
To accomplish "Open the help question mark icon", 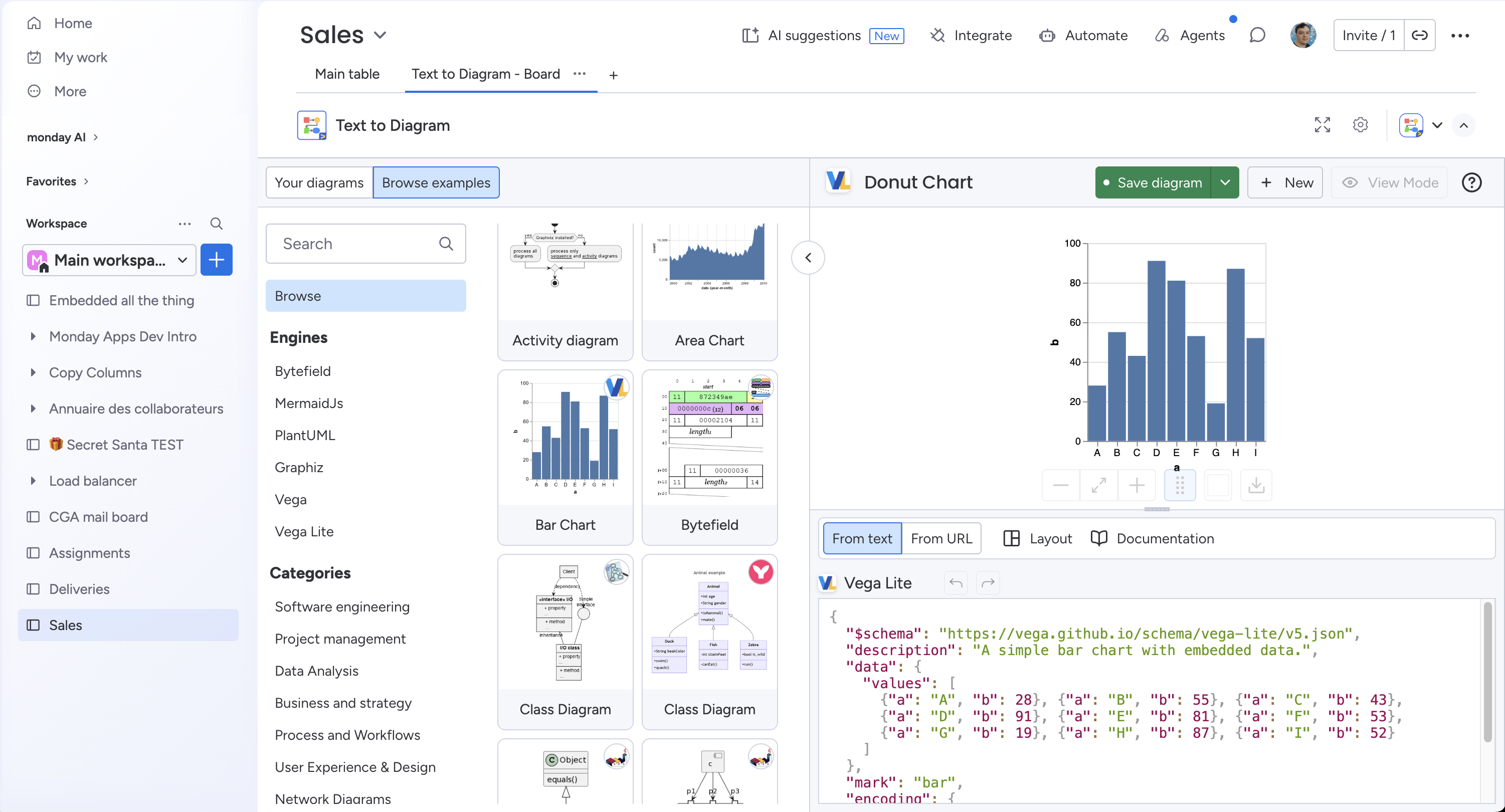I will 1471,183.
